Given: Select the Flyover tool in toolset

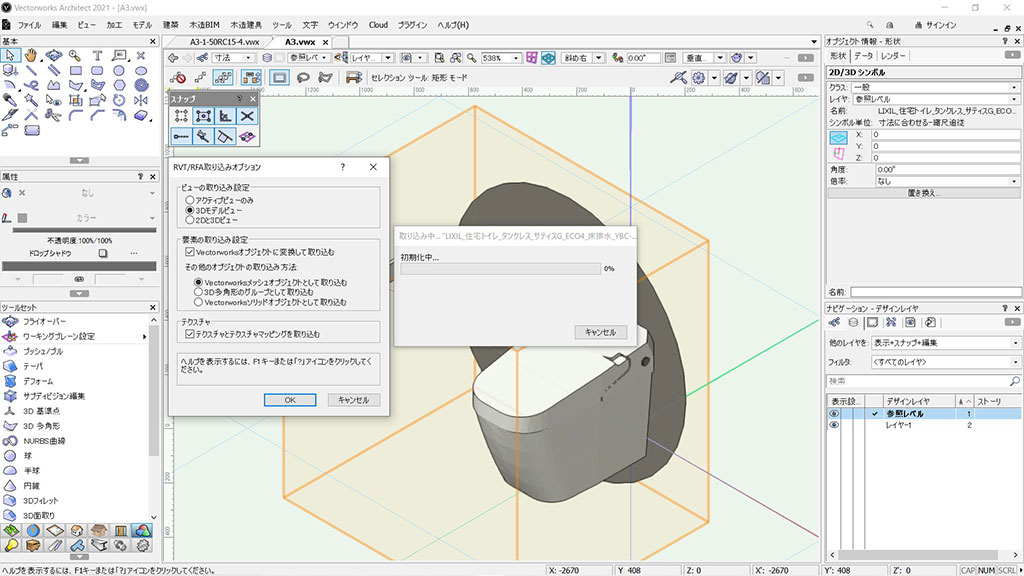Looking at the screenshot, I should 43,321.
